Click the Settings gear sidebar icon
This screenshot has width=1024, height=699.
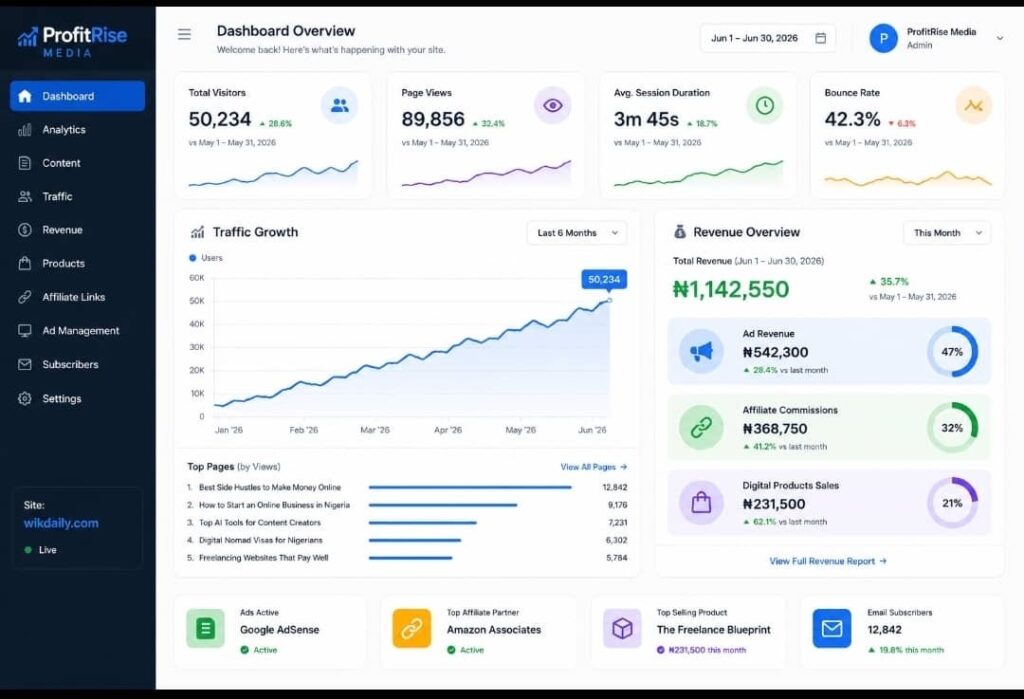click(x=25, y=398)
